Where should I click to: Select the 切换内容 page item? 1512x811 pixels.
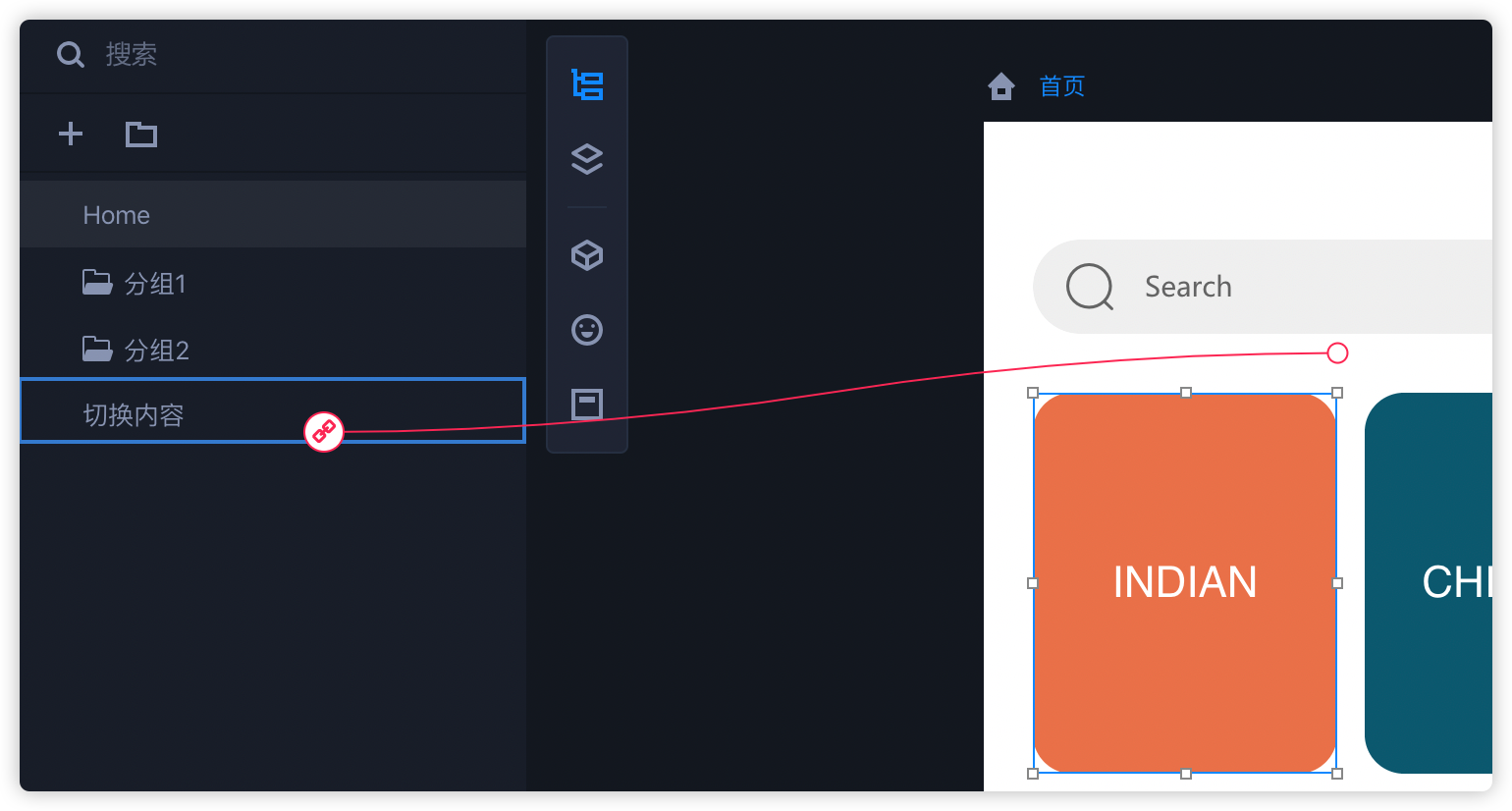[x=134, y=415]
